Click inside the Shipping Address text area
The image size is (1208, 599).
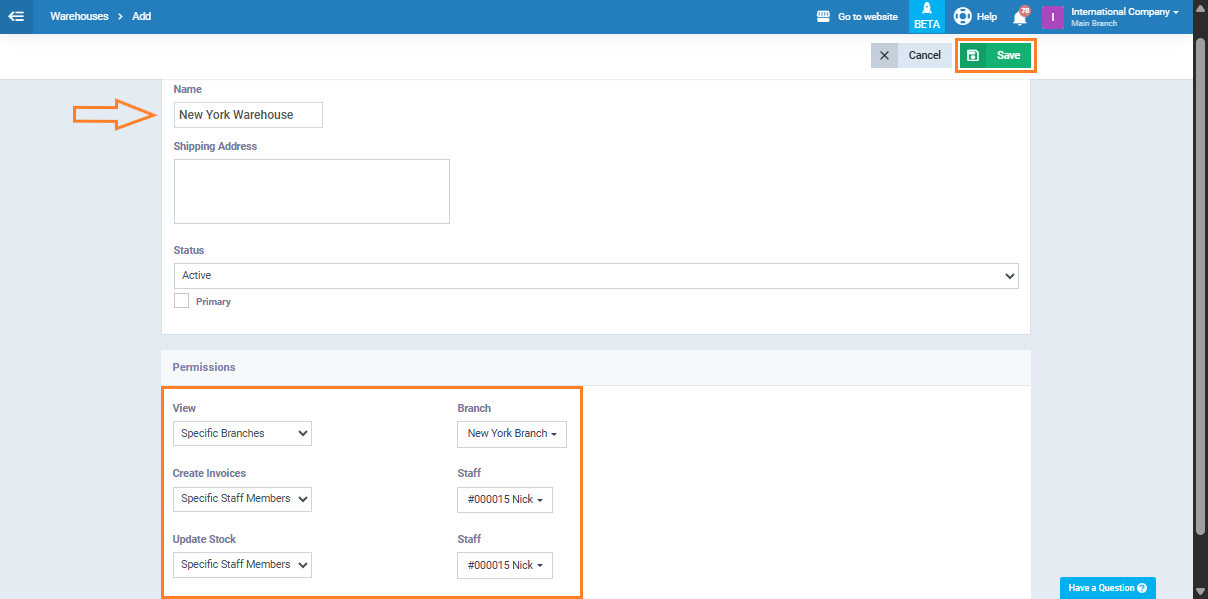click(x=312, y=191)
